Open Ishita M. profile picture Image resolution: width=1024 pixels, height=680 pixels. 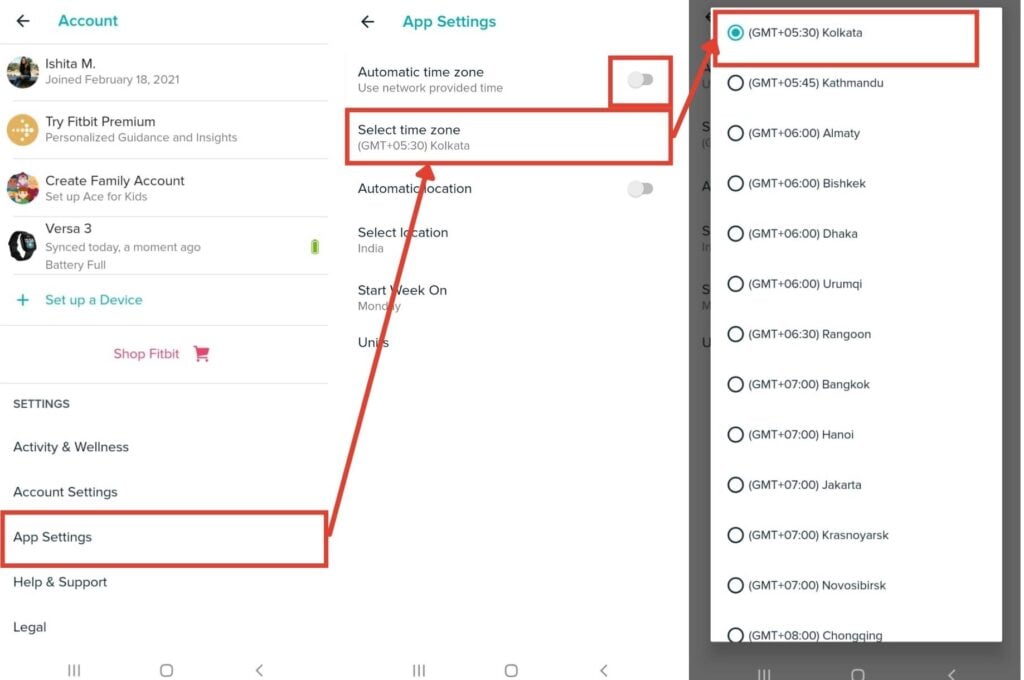pos(23,72)
